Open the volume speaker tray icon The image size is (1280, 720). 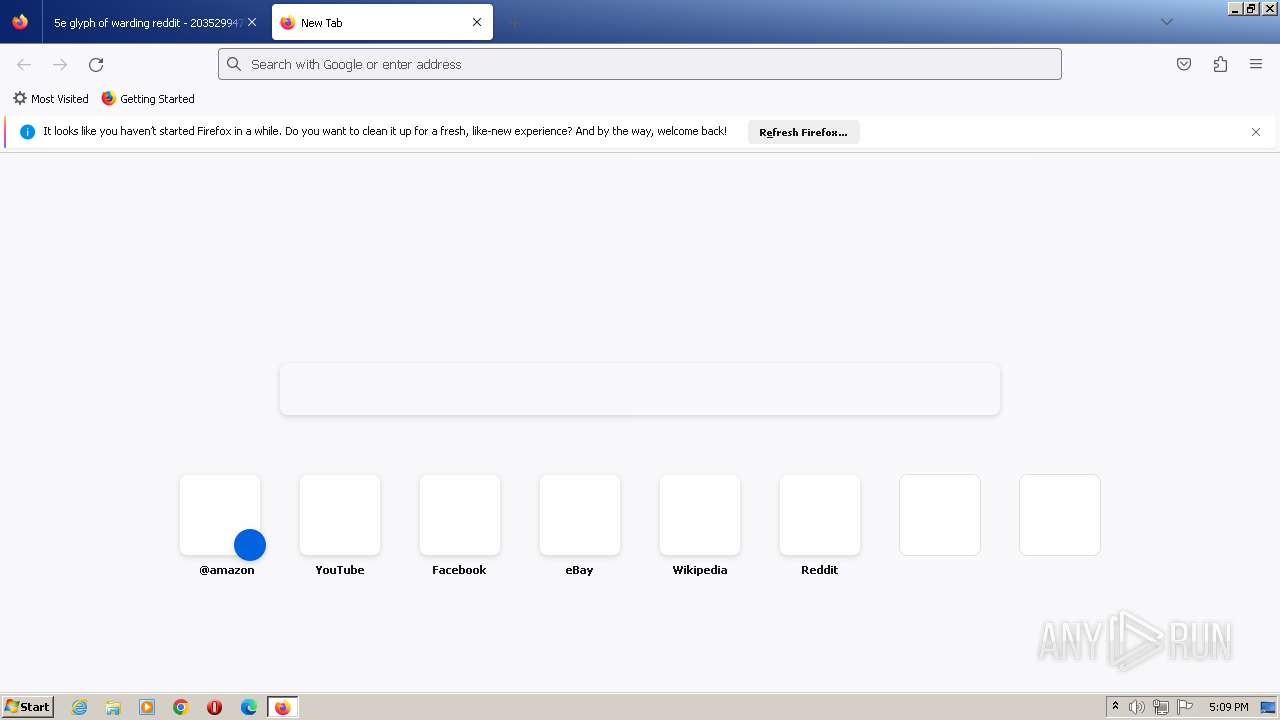click(x=1137, y=707)
